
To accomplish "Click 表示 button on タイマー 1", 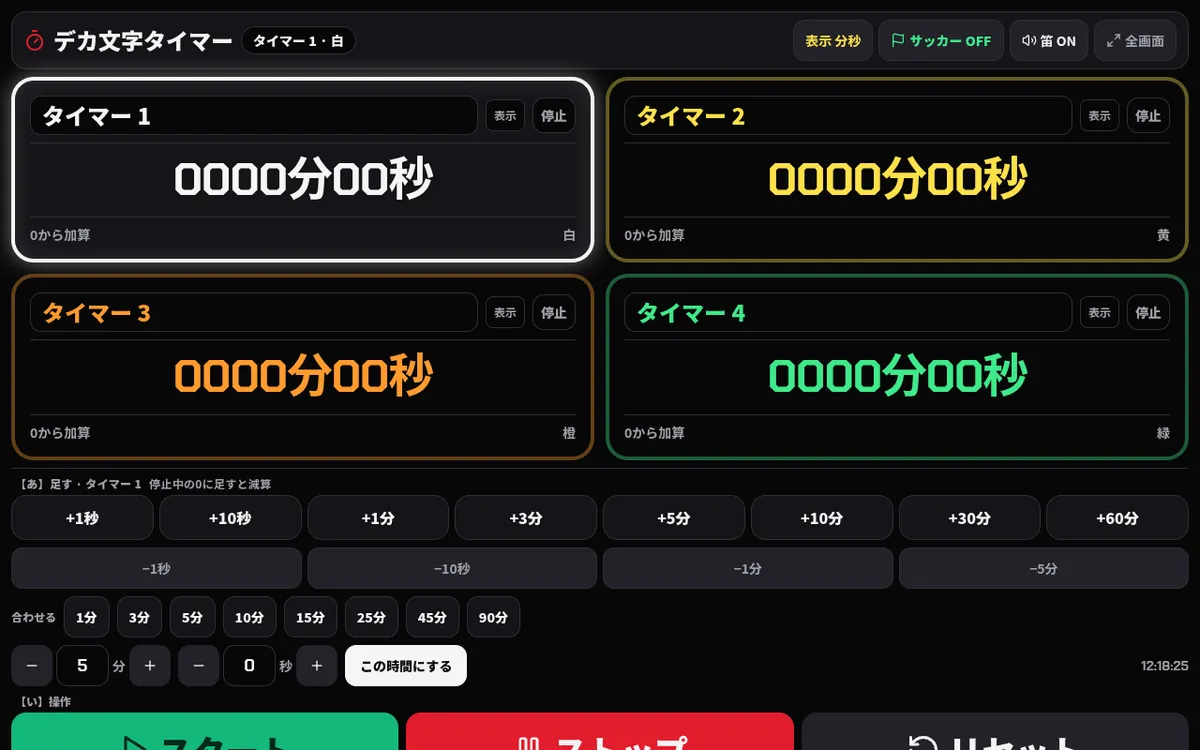I will click(x=505, y=116).
